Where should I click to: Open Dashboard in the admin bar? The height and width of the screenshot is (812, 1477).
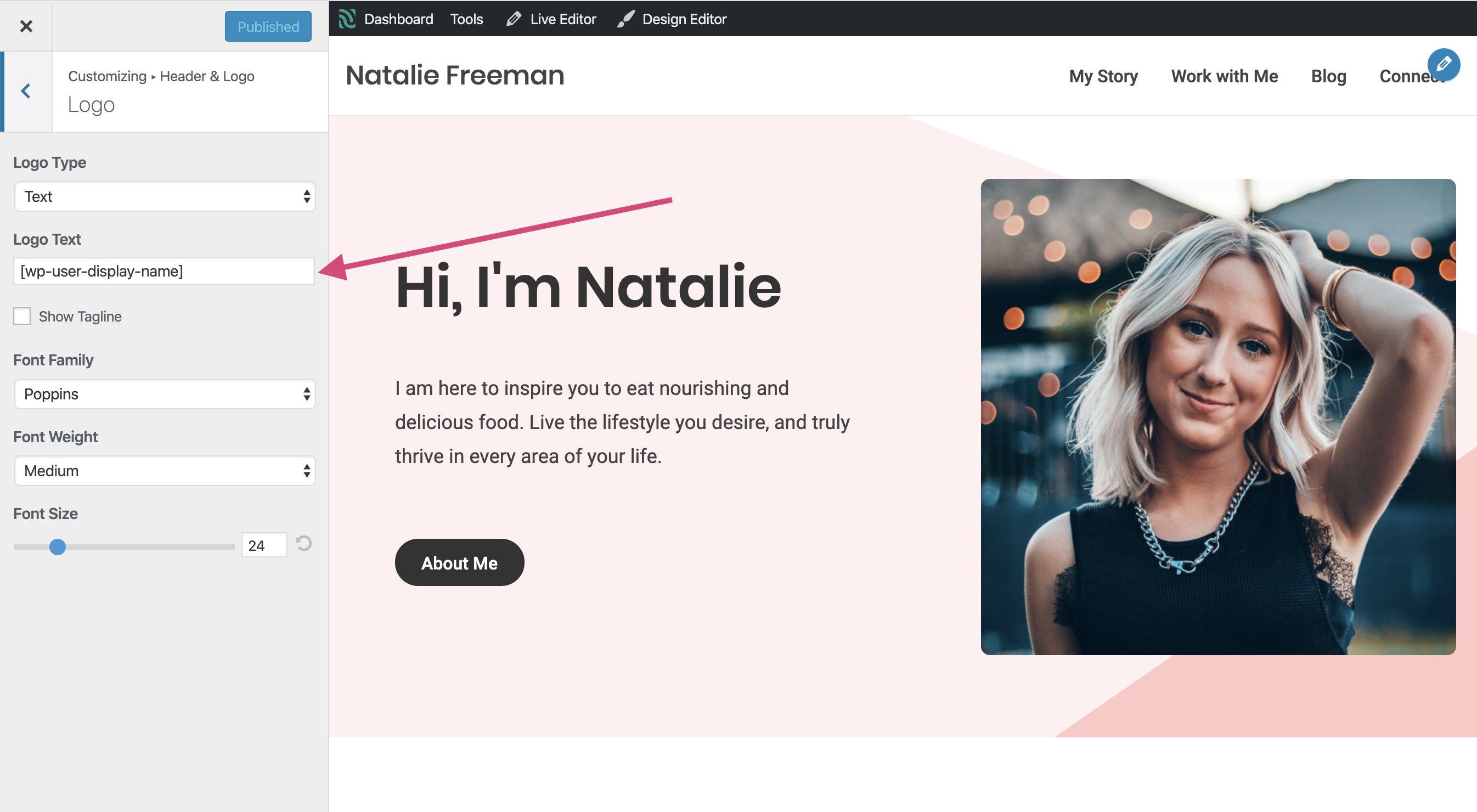coord(398,19)
